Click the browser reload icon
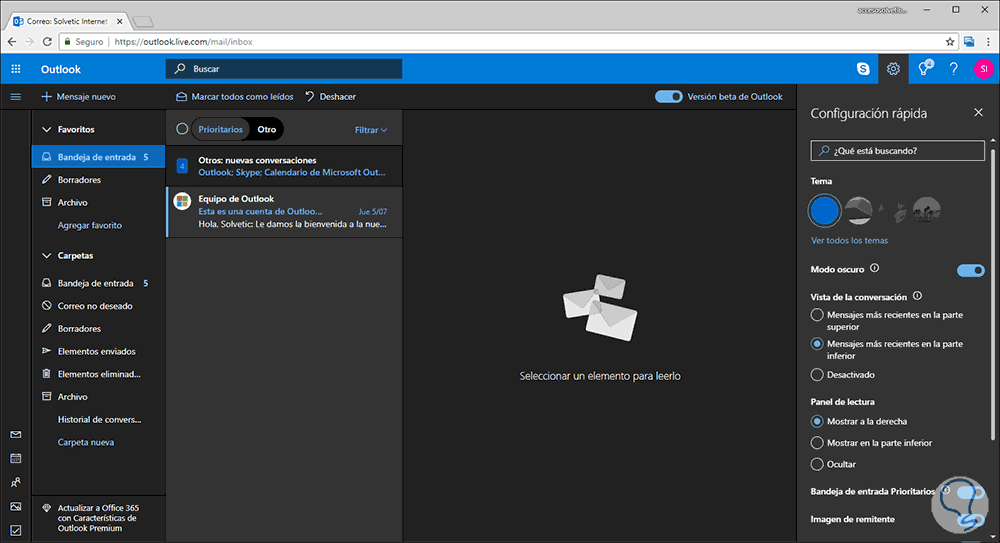The width and height of the screenshot is (1000, 543). [x=47, y=41]
